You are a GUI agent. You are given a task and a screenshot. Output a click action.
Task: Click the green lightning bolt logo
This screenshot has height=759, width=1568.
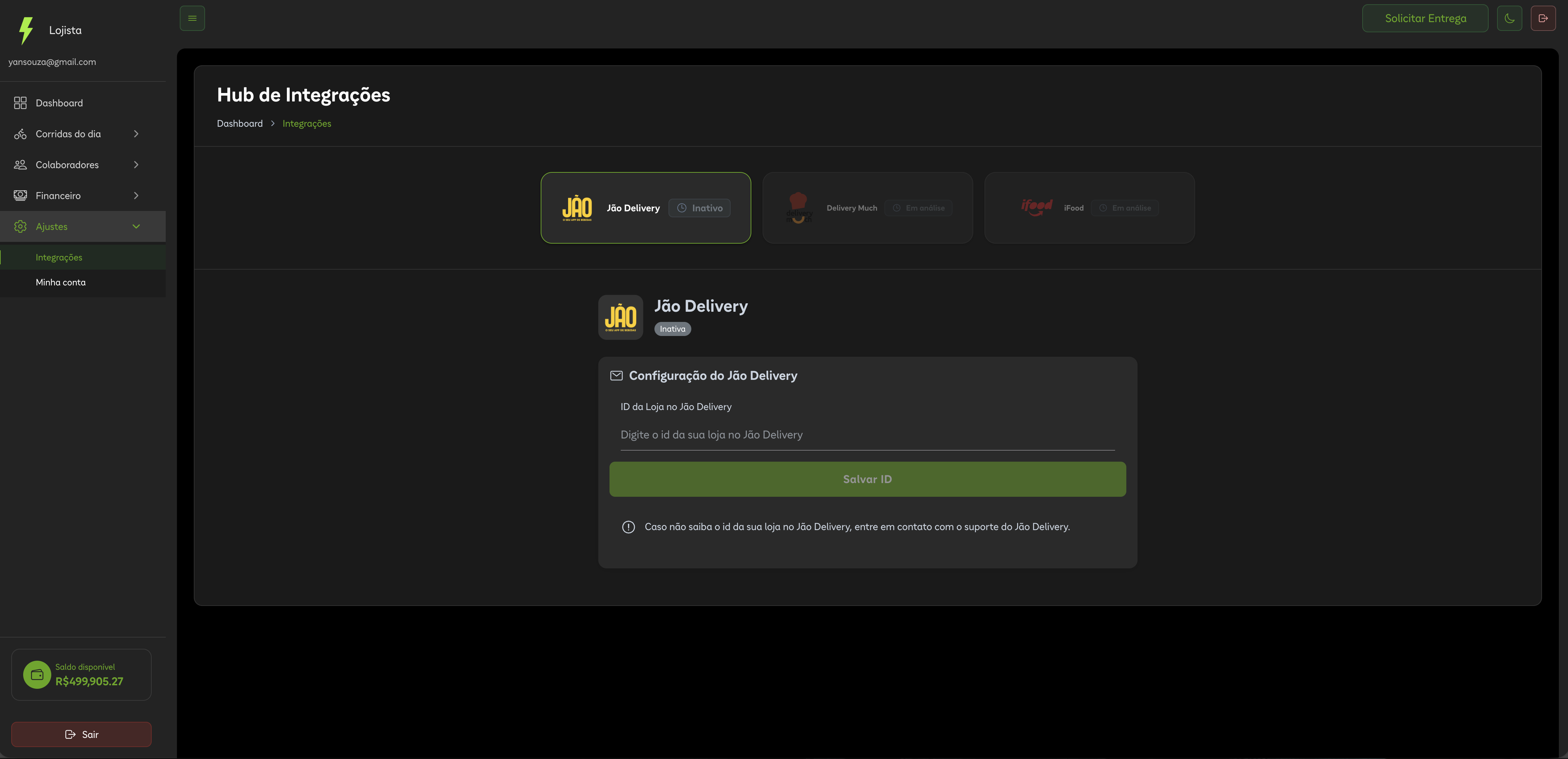pyautogui.click(x=26, y=31)
